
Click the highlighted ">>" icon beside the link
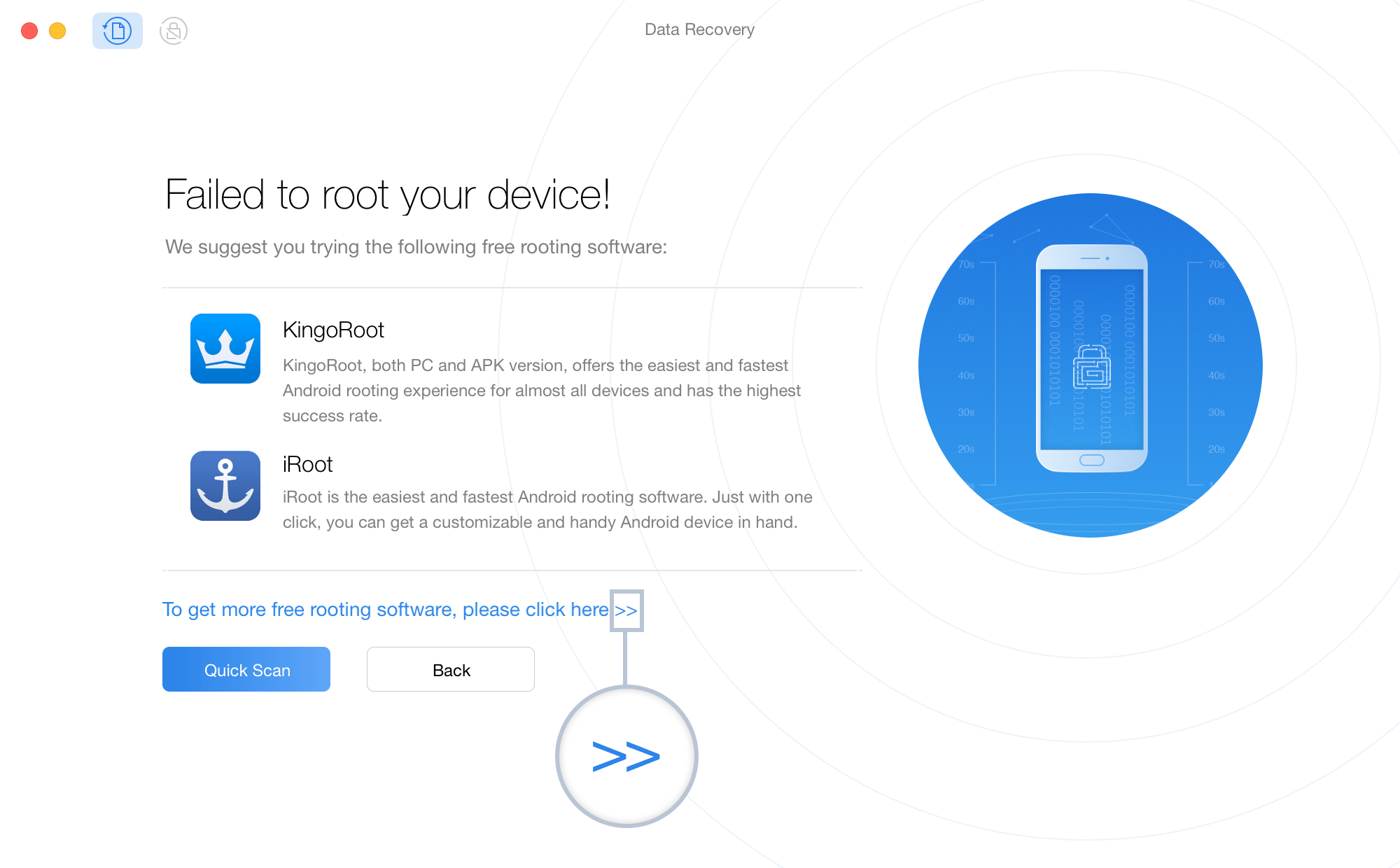tap(626, 610)
